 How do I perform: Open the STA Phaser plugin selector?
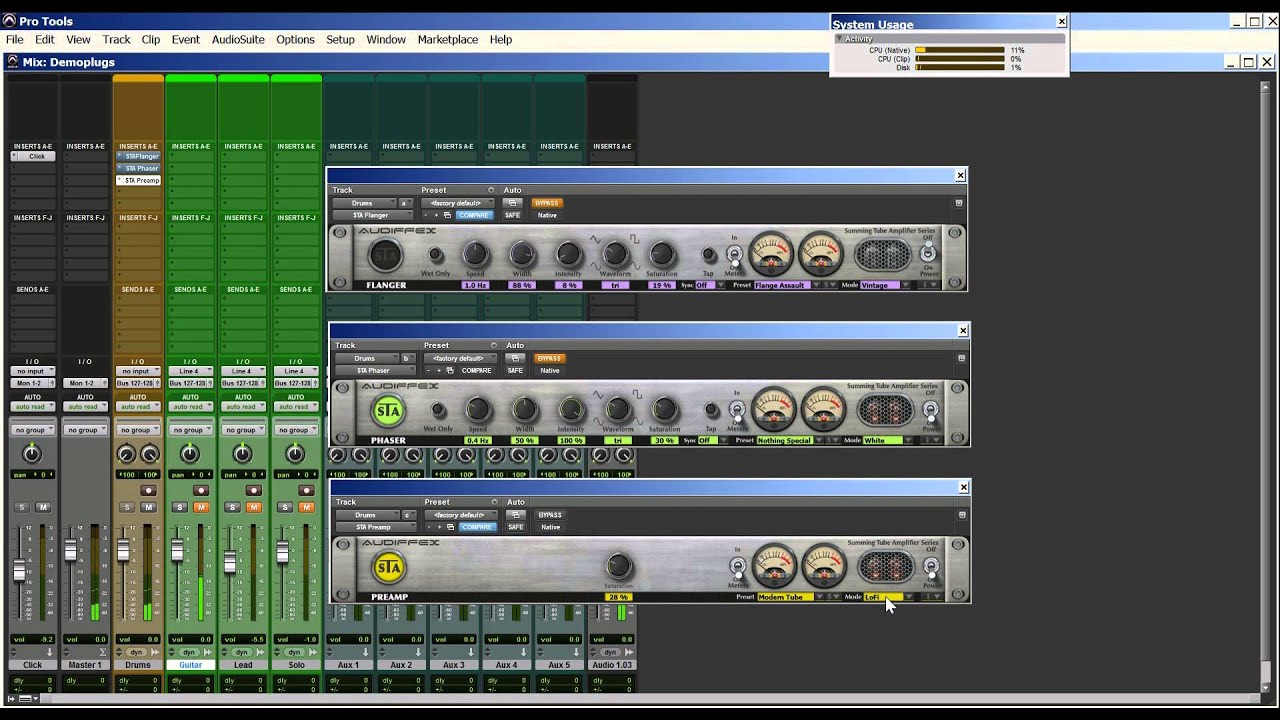tap(375, 370)
